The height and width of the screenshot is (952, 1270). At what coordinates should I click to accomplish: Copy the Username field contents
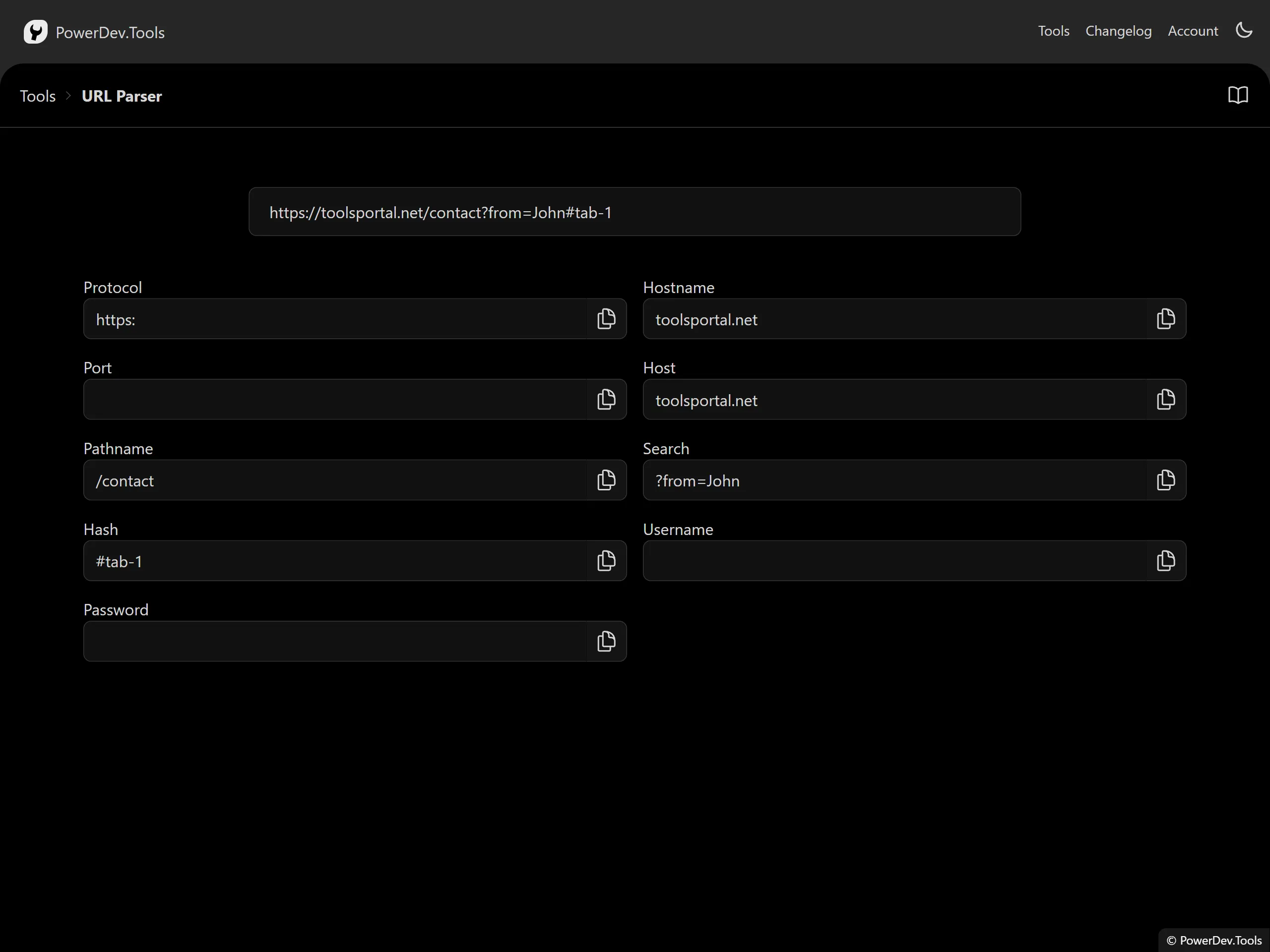click(1165, 561)
